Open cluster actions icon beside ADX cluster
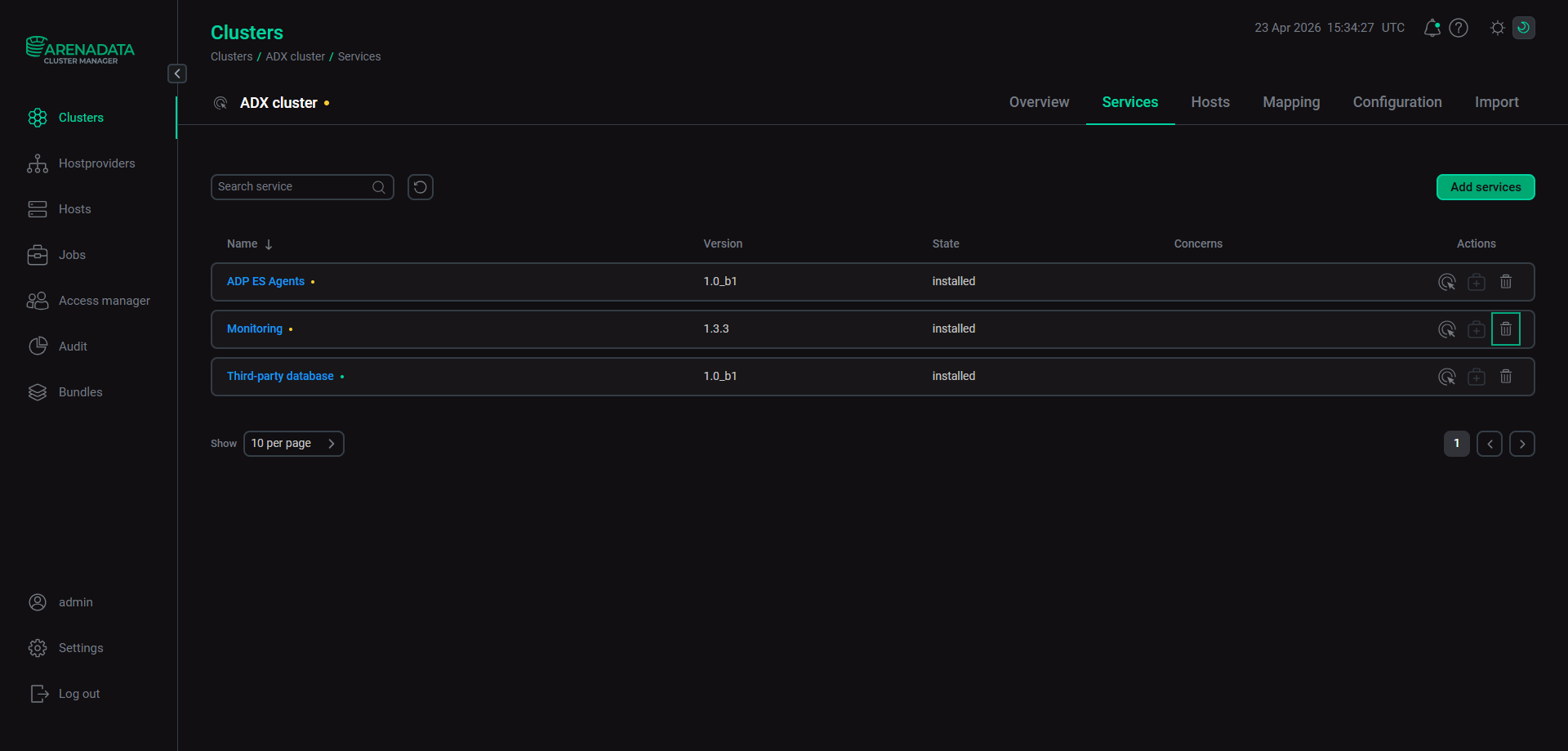 220,103
